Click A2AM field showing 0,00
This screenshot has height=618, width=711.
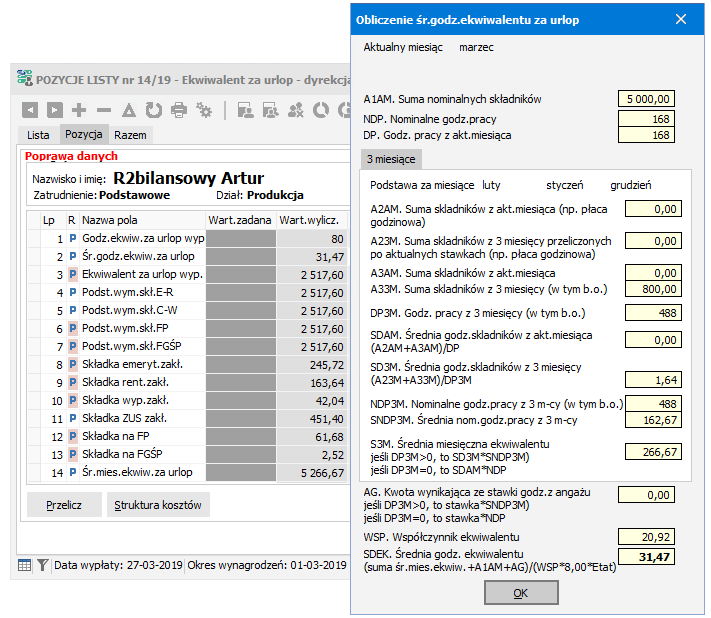coord(653,209)
